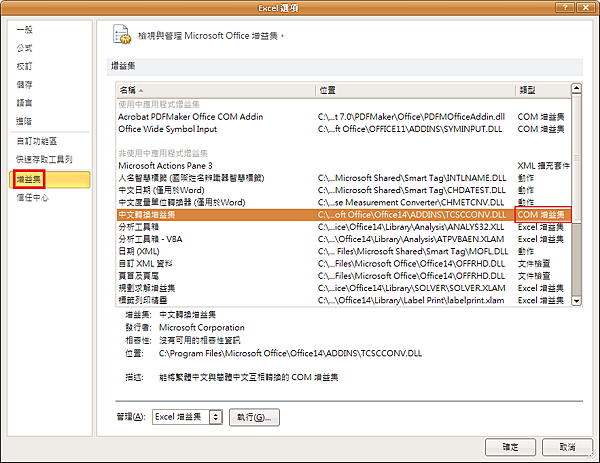
Task: Open the 校訂 options category
Action: click(x=24, y=67)
